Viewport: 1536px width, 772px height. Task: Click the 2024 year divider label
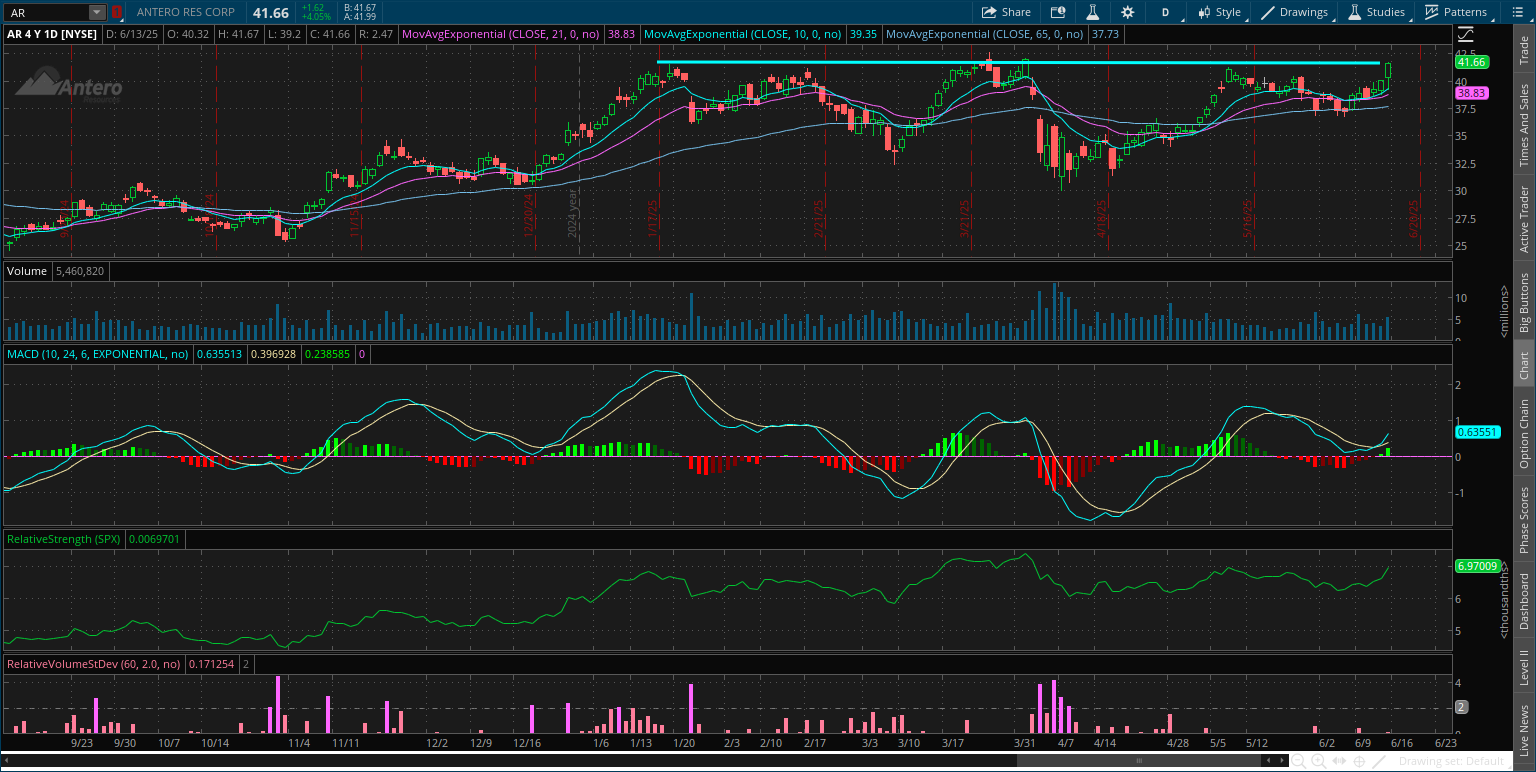(x=573, y=213)
